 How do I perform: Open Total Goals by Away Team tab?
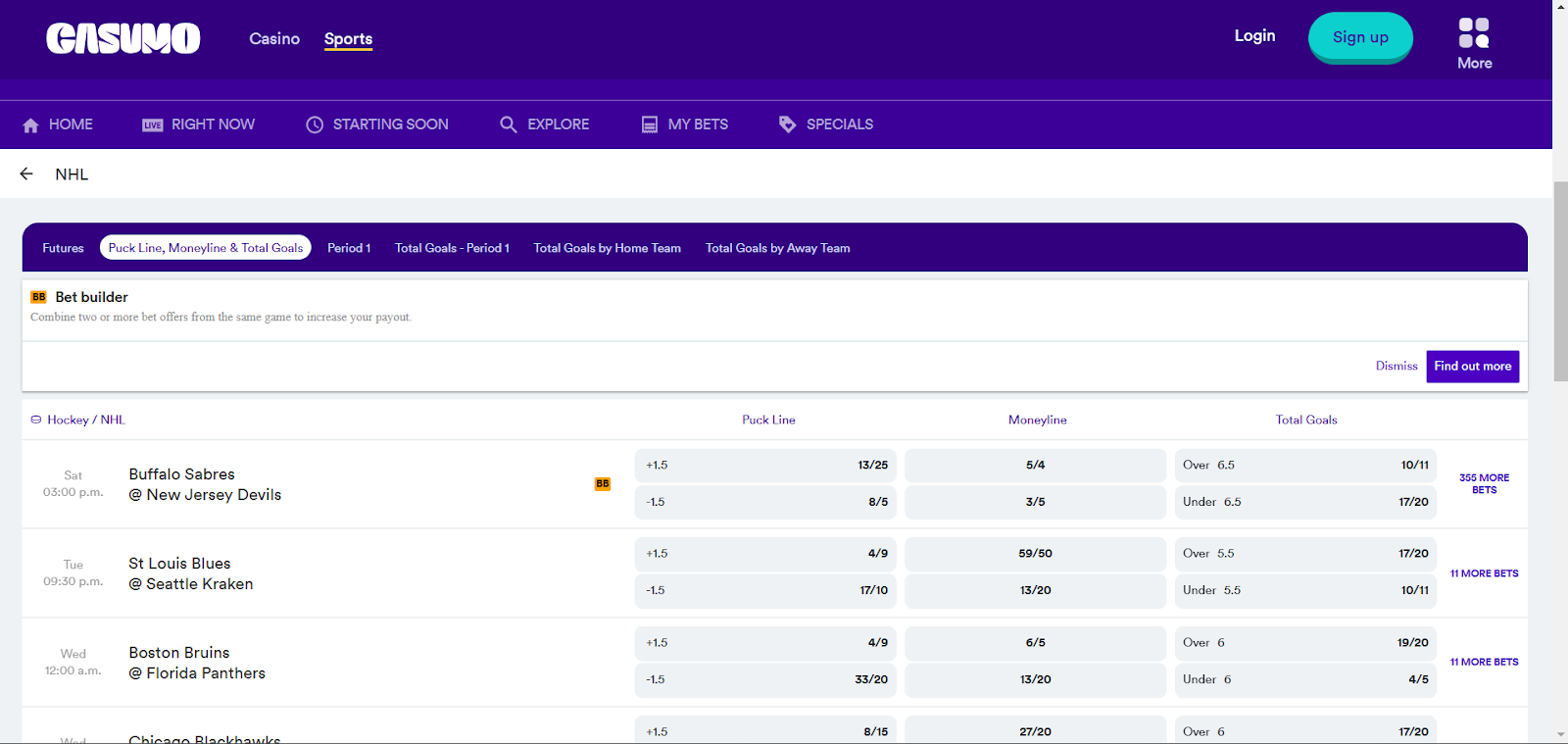778,248
